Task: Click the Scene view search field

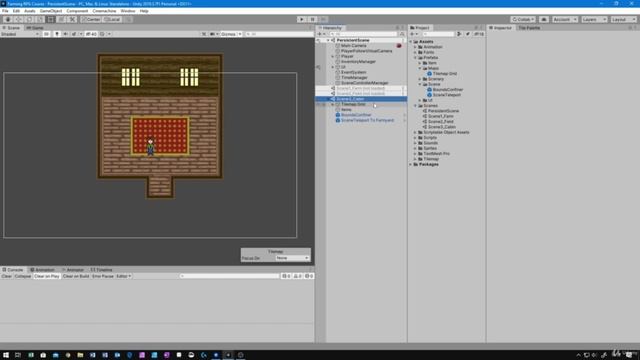Action: (x=279, y=34)
